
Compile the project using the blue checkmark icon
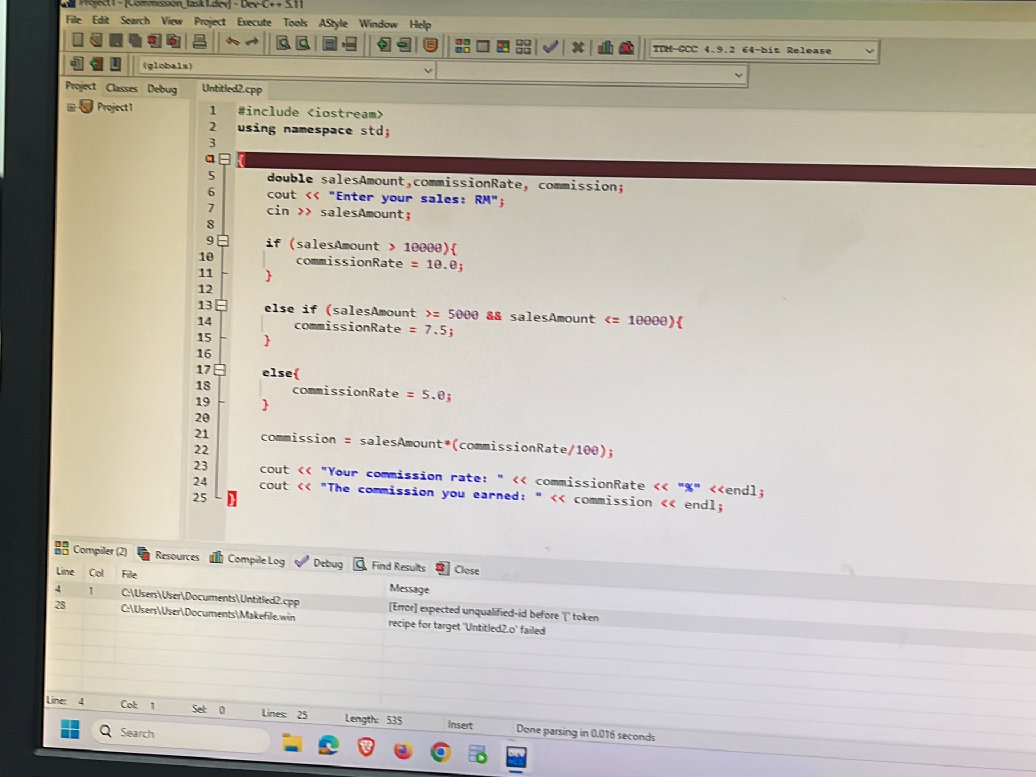pyautogui.click(x=551, y=47)
